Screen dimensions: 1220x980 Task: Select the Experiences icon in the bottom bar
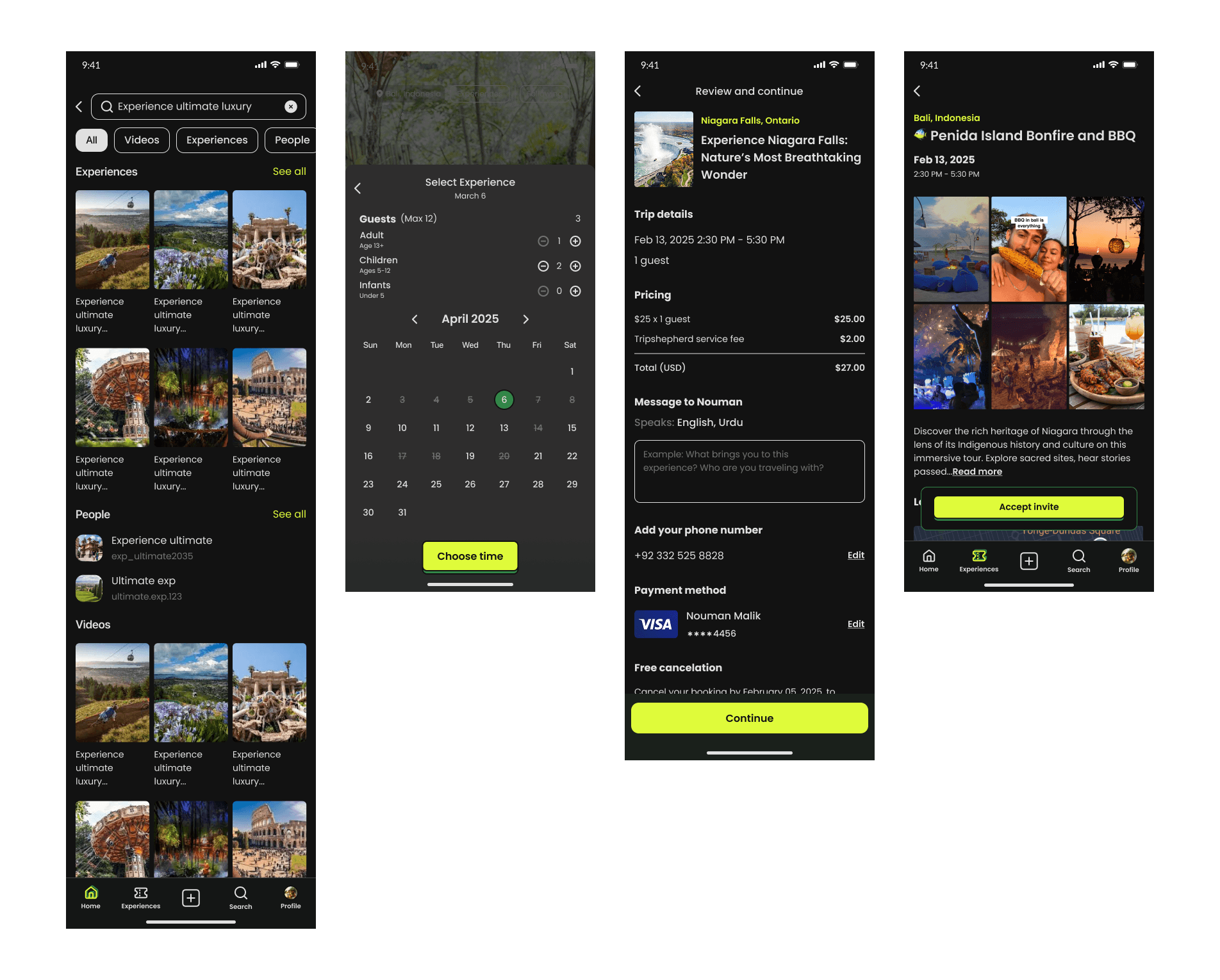[140, 897]
